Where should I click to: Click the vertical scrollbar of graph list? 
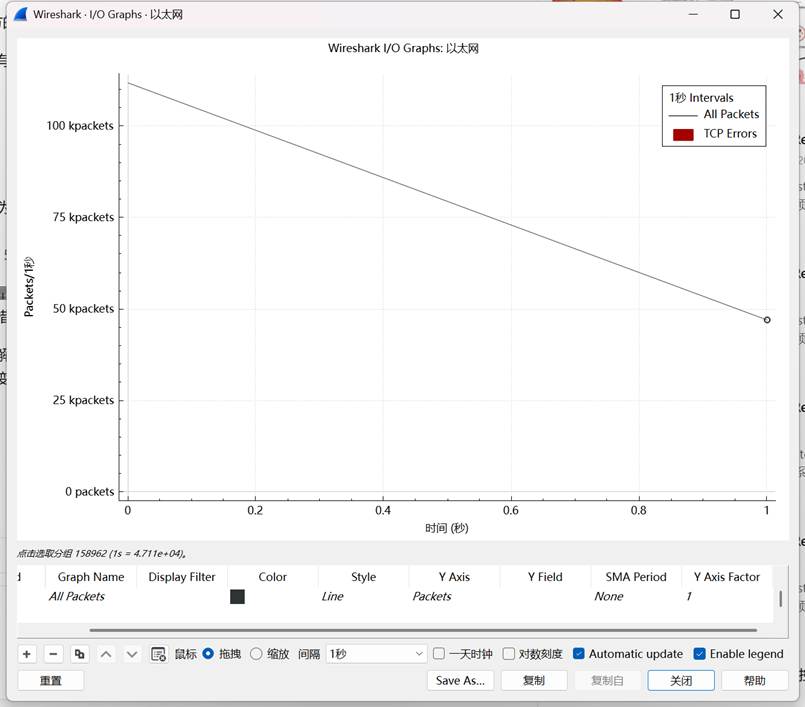coord(780,599)
